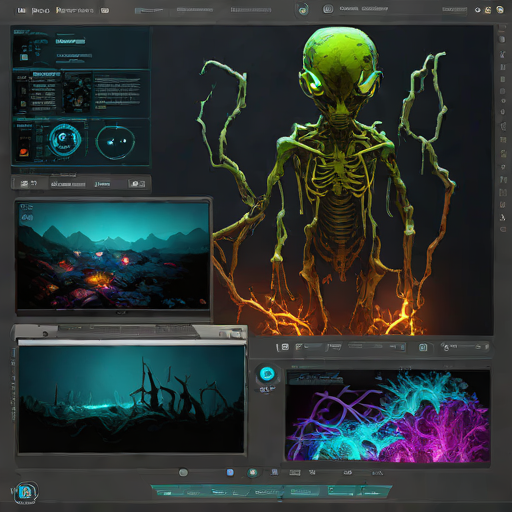
Task: Click the highlighted cyan field in the upper-left panel
Action: (70, 41)
